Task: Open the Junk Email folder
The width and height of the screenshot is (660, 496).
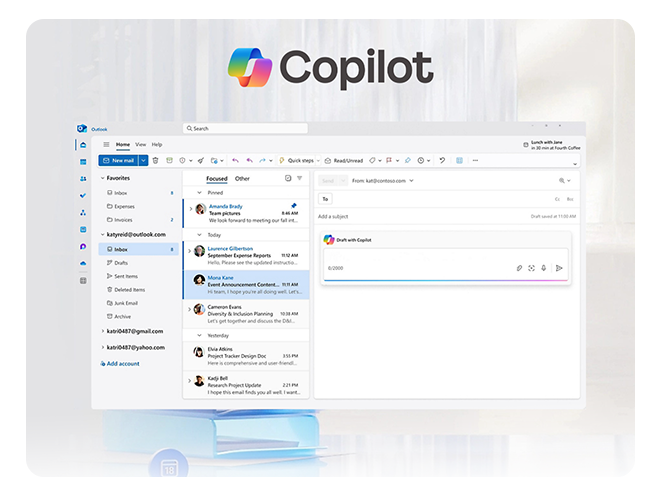Action: point(138,303)
